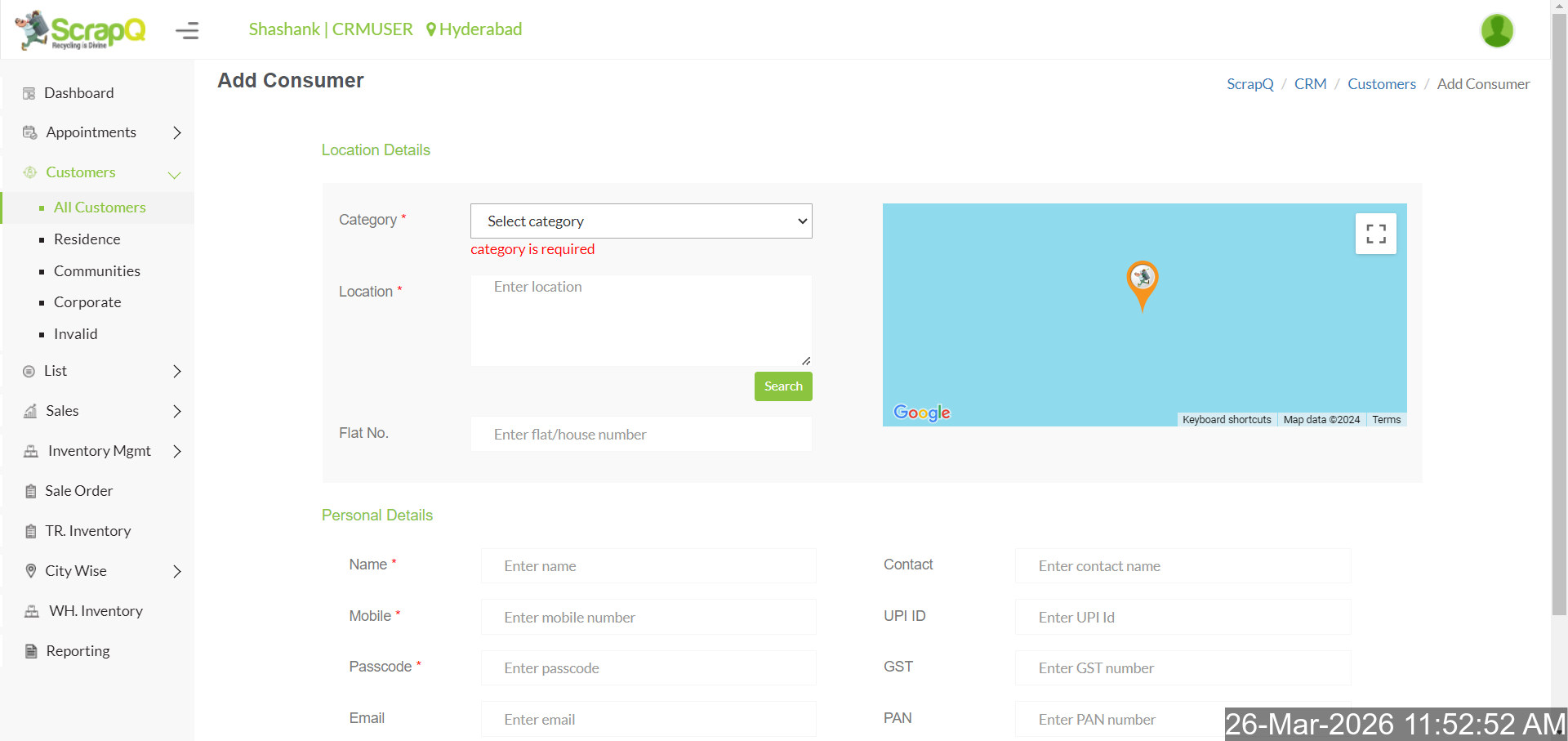Click the hamburger menu toggle icon

(187, 31)
